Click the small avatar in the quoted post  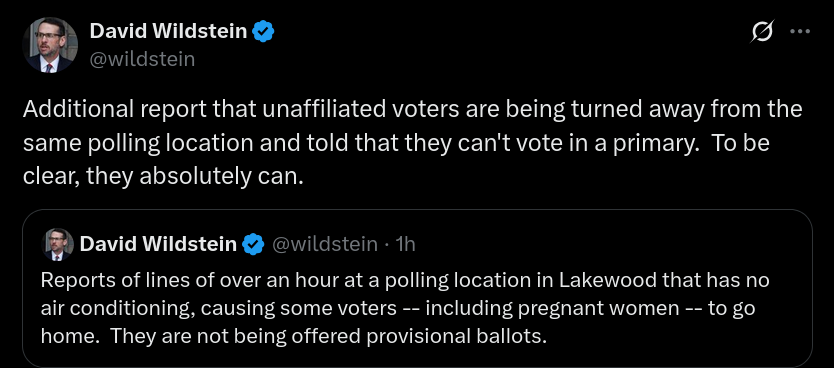coord(57,244)
